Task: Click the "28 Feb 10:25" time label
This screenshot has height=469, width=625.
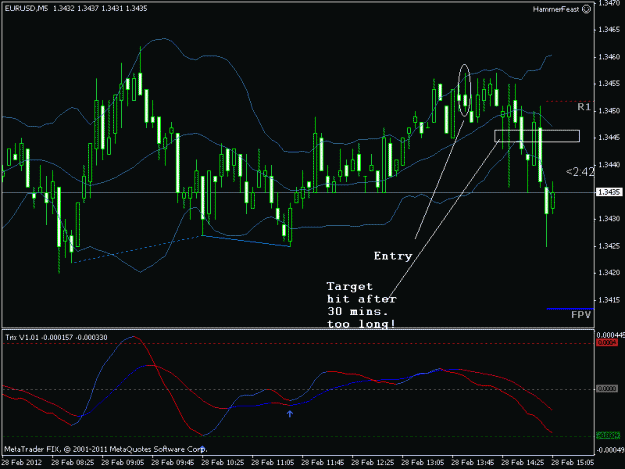Action: click(x=222, y=462)
